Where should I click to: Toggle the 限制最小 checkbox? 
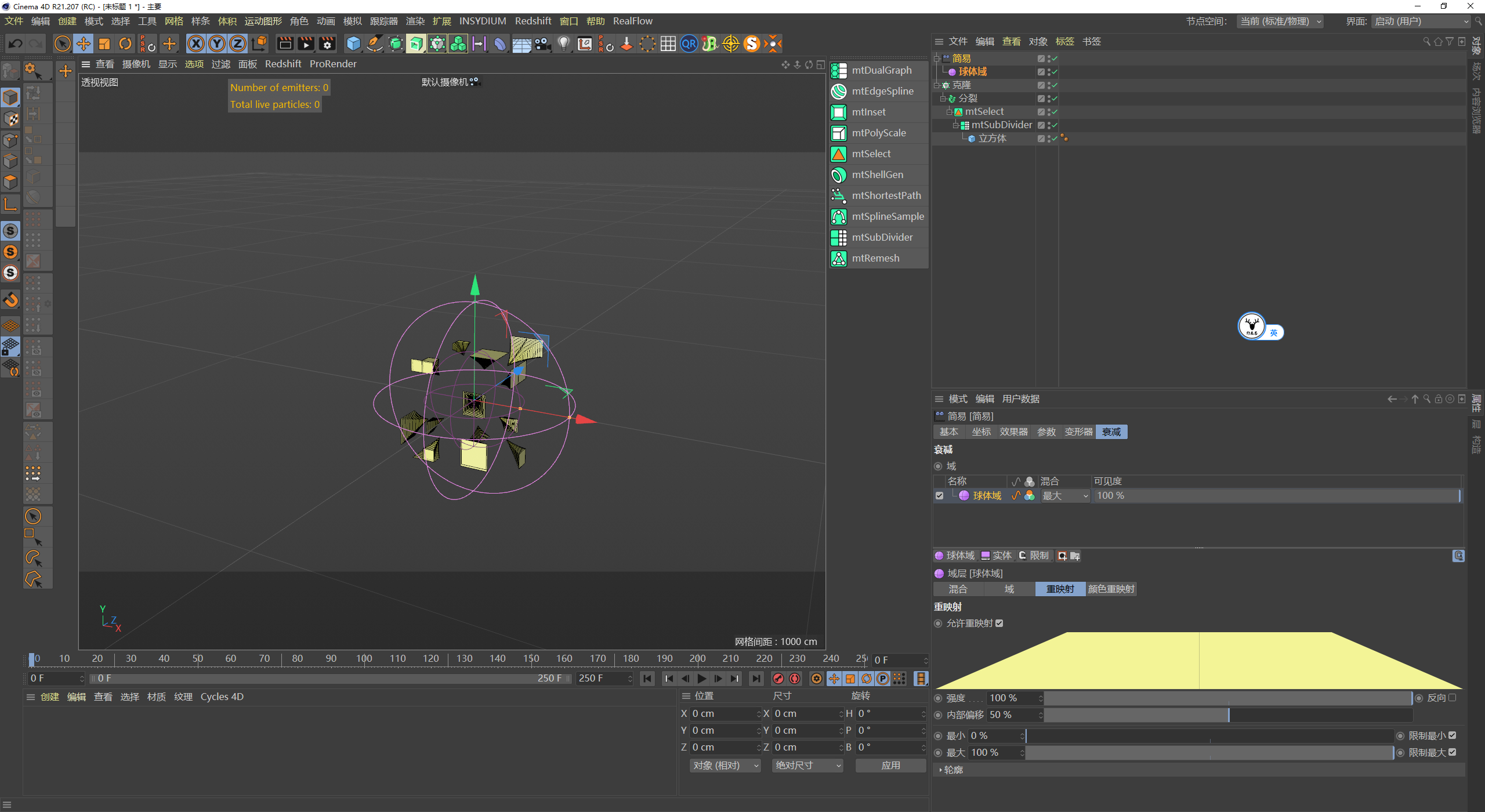click(x=1453, y=735)
